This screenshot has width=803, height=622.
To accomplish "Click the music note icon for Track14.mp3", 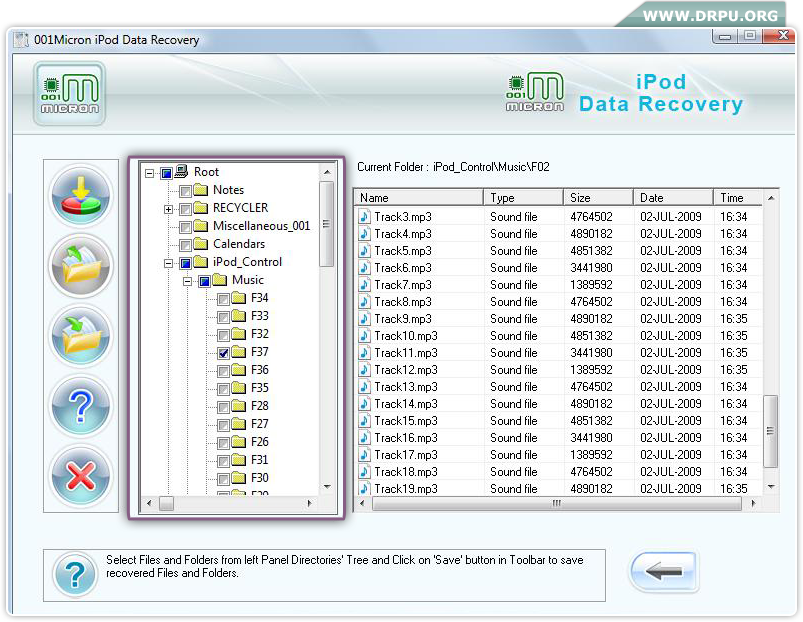I will pyautogui.click(x=364, y=404).
